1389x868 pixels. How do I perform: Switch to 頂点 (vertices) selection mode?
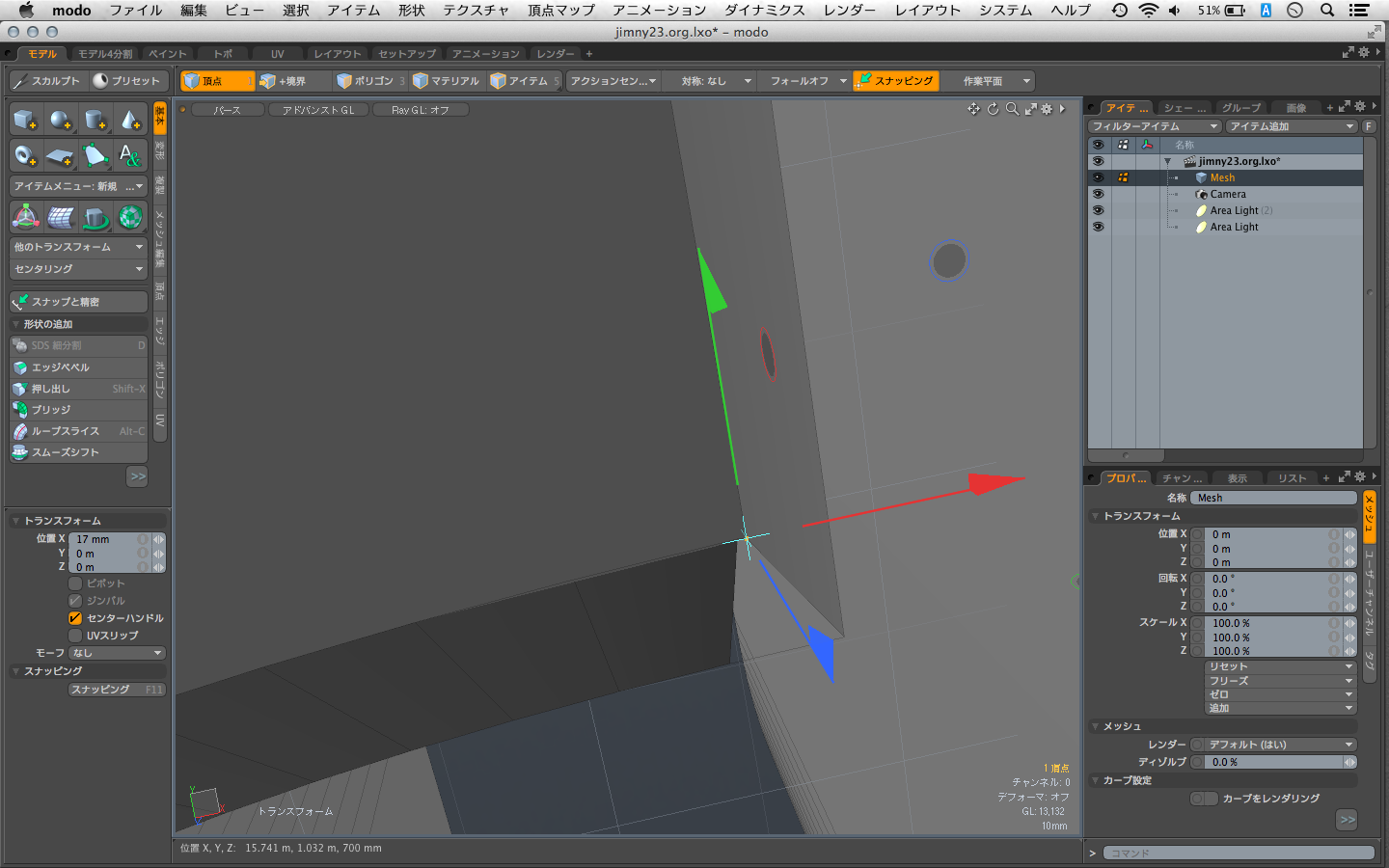[x=218, y=81]
